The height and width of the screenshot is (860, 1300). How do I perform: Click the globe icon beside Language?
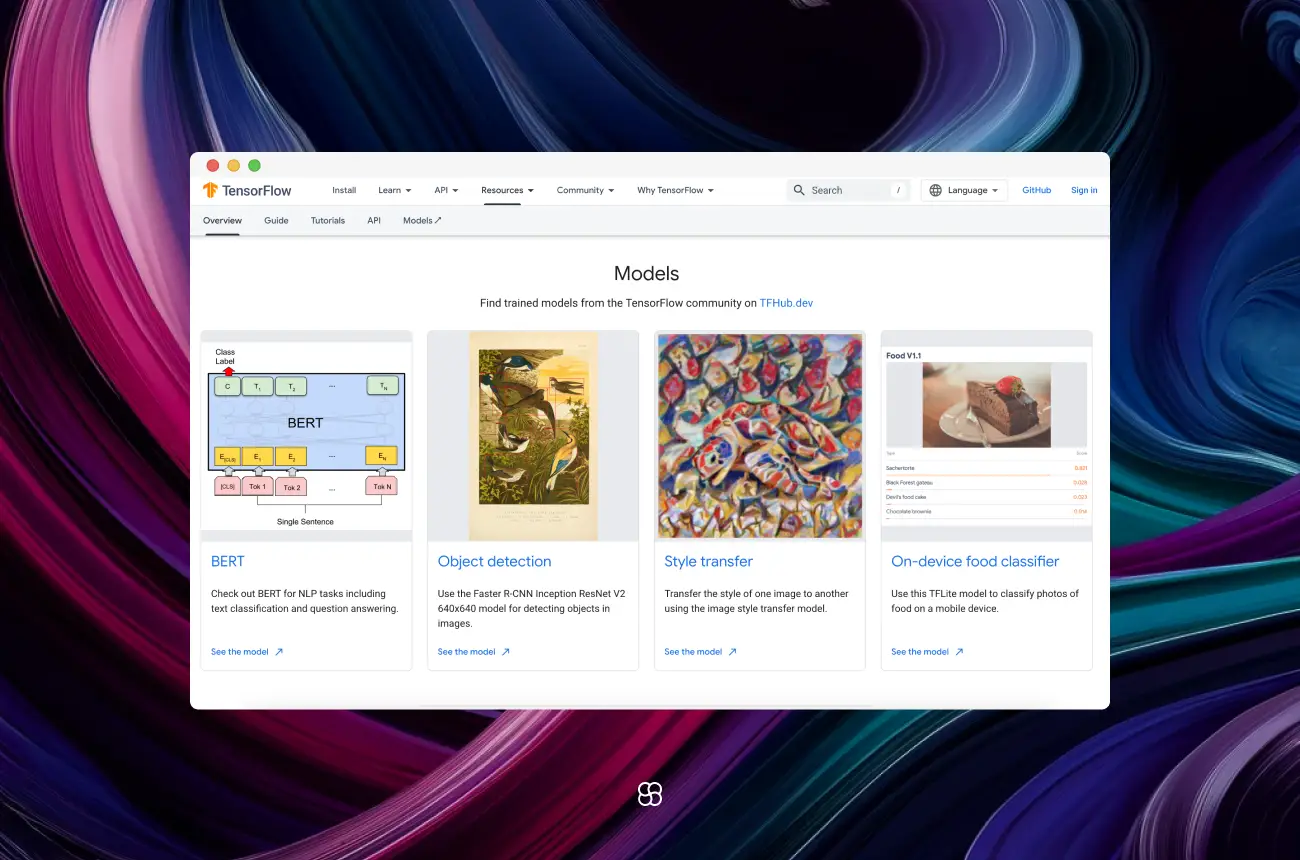tap(936, 190)
